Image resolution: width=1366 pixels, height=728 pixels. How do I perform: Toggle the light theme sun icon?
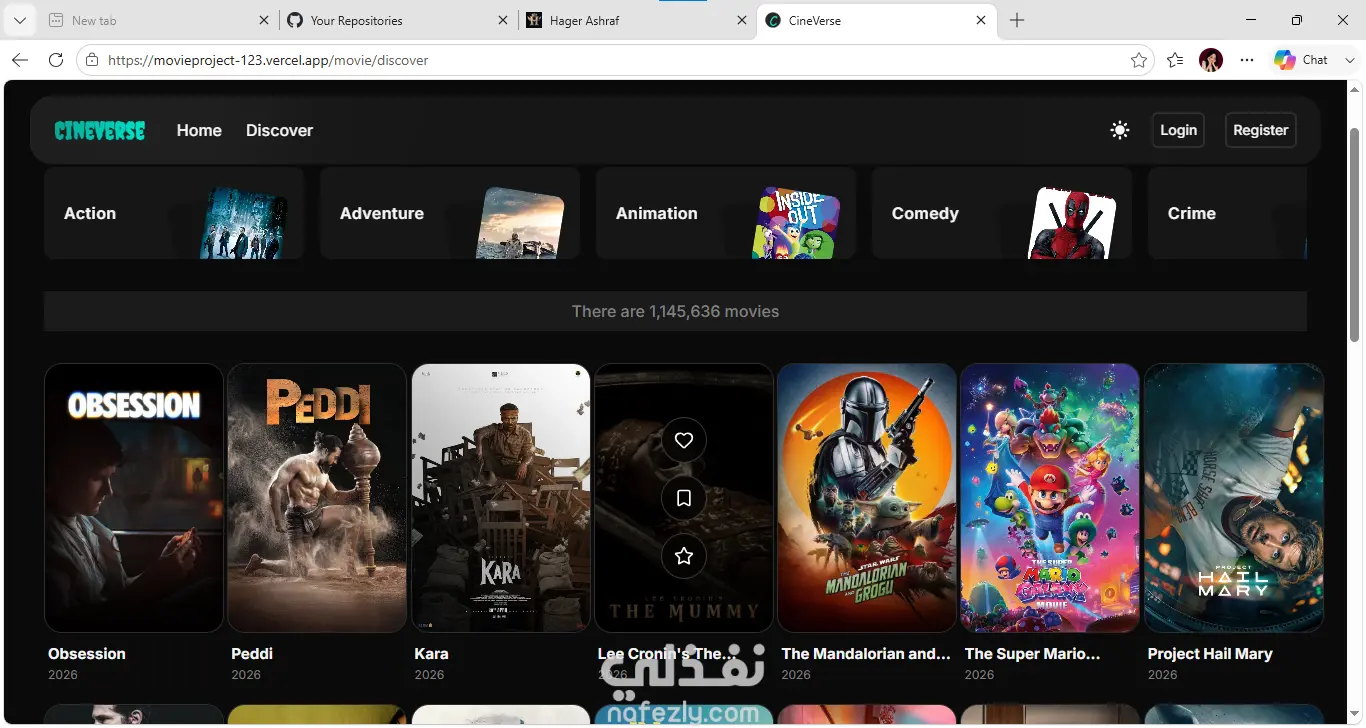1120,130
